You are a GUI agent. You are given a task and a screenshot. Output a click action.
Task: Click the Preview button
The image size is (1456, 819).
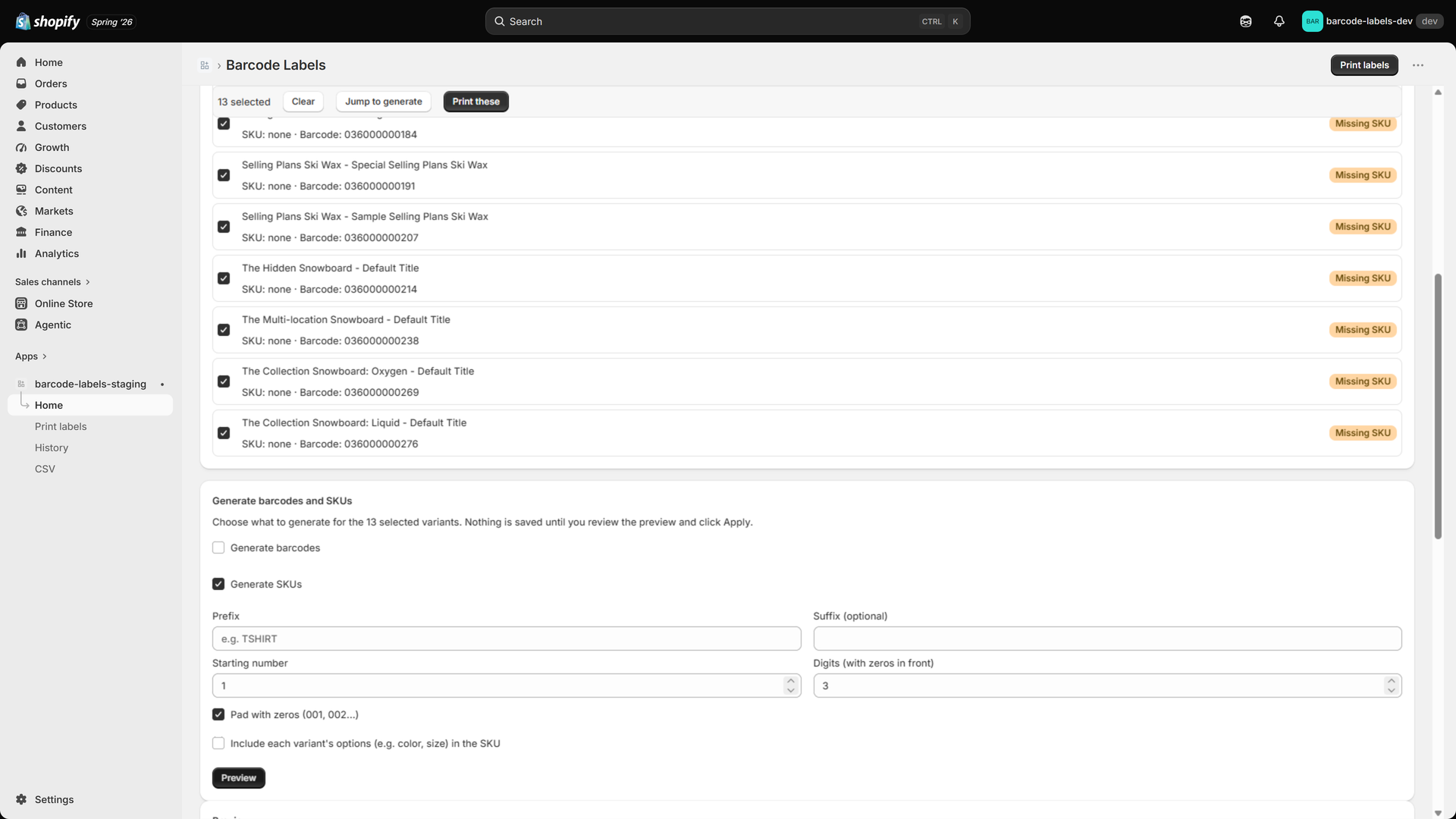[x=239, y=778]
